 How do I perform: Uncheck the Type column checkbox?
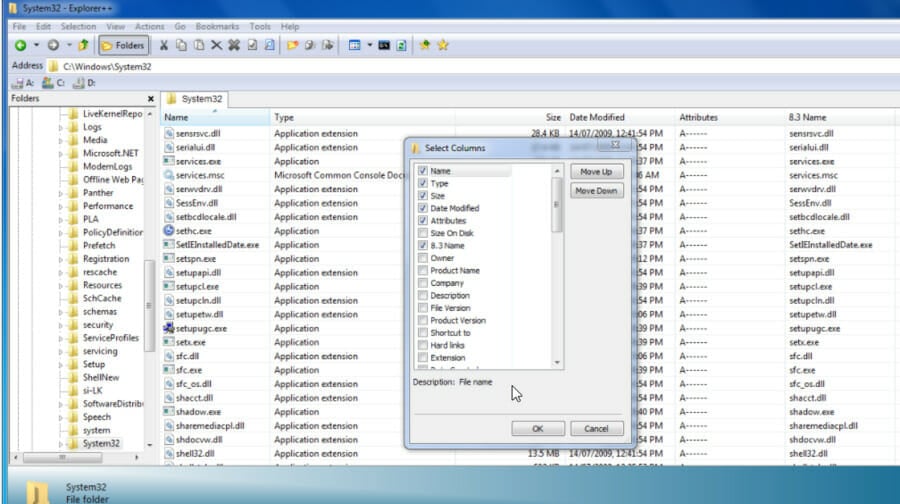point(423,183)
